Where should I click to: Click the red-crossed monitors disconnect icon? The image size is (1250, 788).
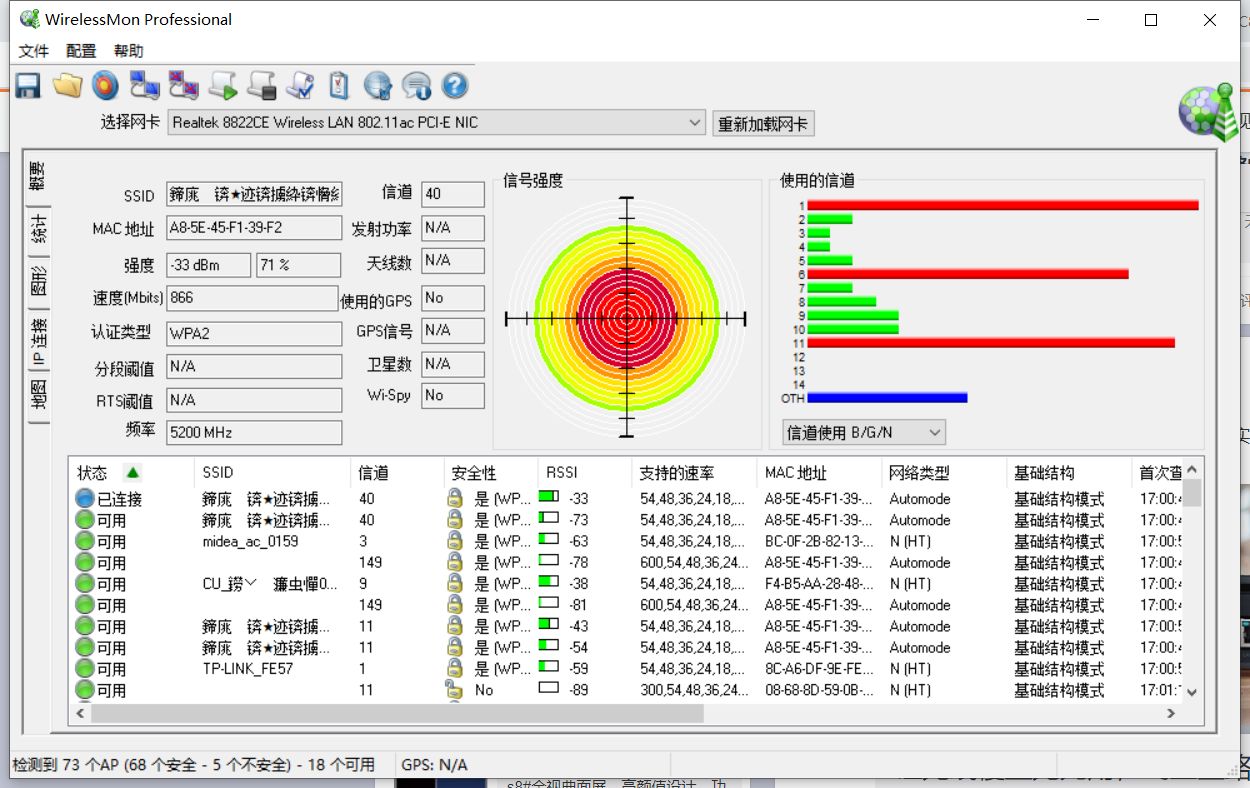click(184, 86)
